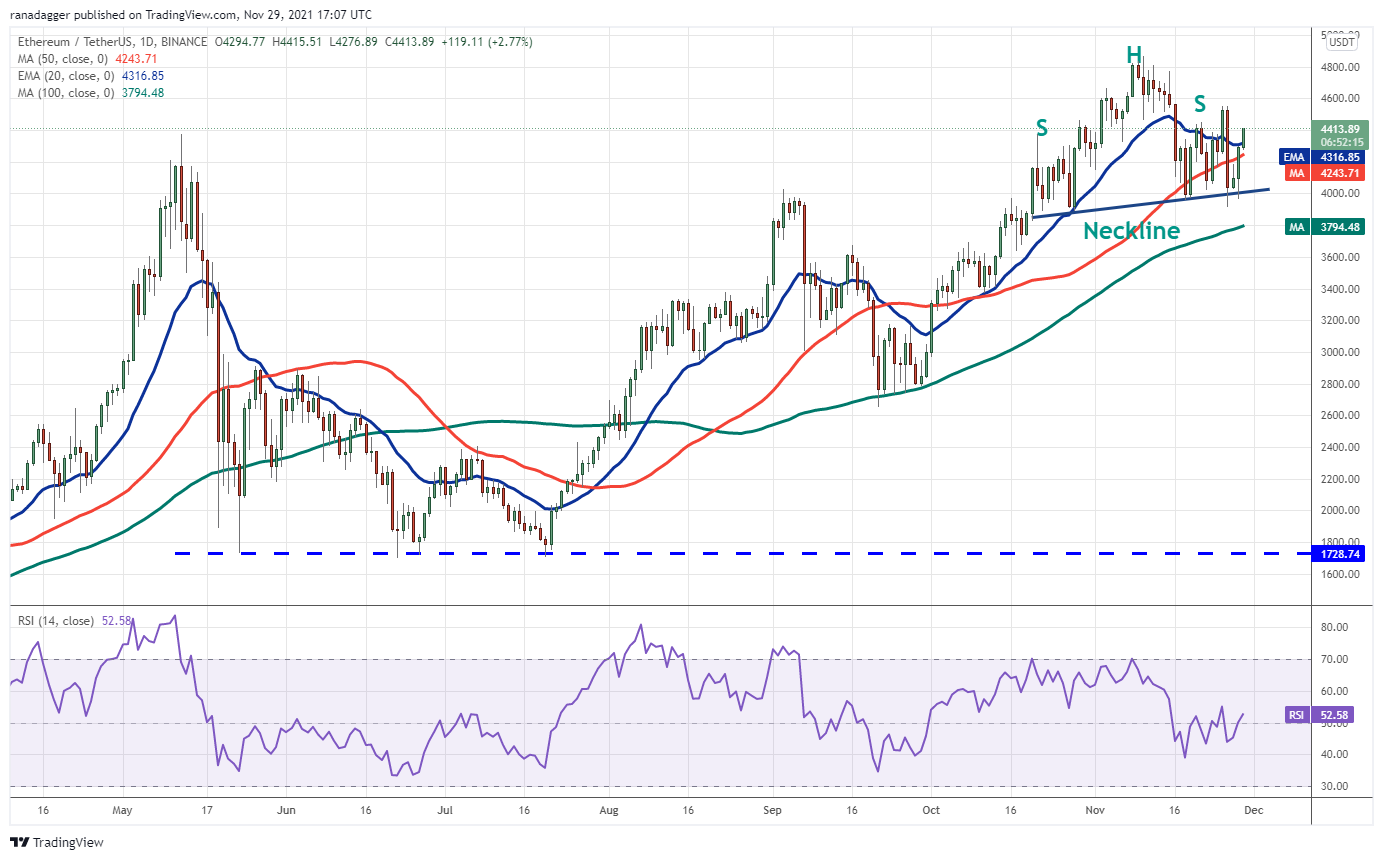Click the 'Neckline' text annotation
This screenshot has width=1383, height=860.
click(1131, 231)
